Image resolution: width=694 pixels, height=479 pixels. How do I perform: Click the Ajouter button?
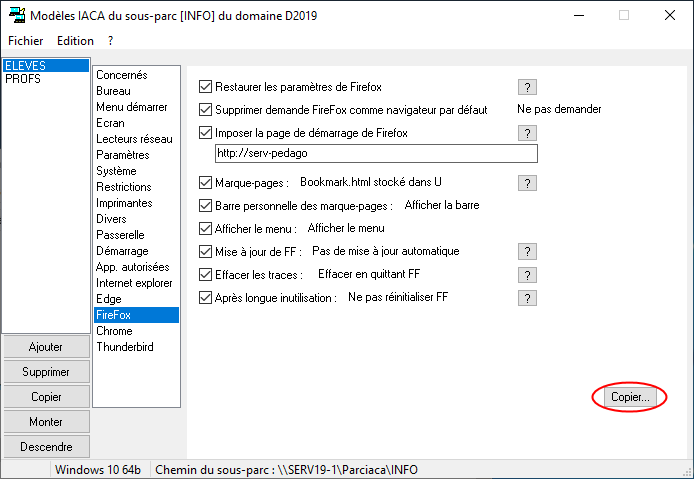(x=46, y=347)
